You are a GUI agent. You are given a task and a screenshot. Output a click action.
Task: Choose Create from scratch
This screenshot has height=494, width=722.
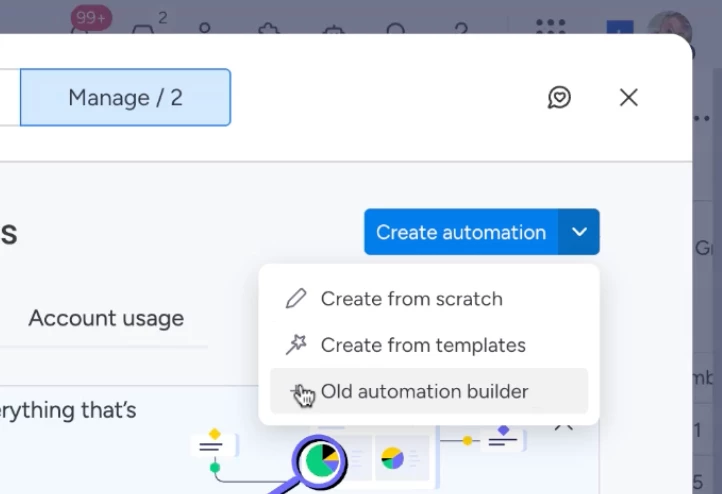(411, 298)
